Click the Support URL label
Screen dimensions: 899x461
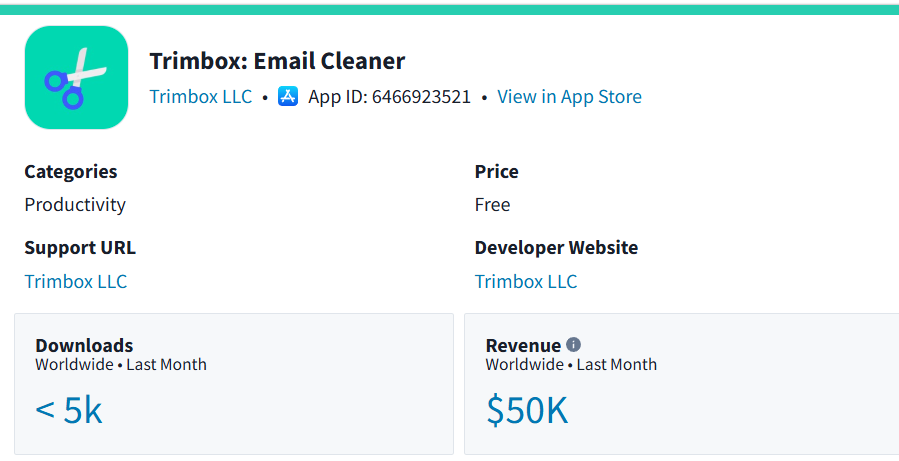point(80,248)
